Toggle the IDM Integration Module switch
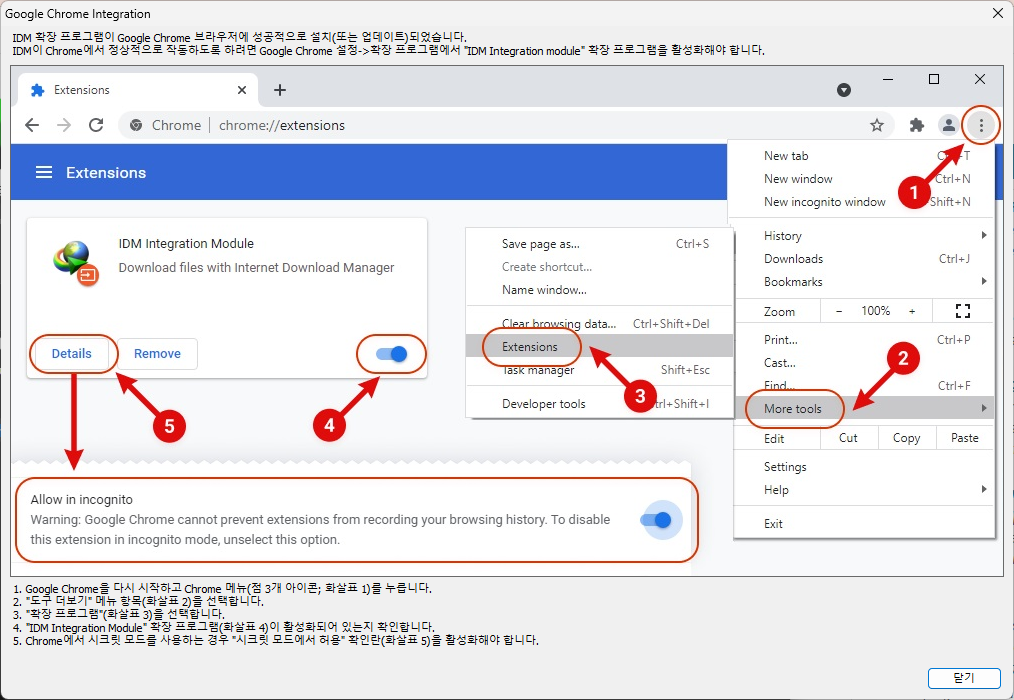This screenshot has height=700, width=1014. tap(391, 354)
